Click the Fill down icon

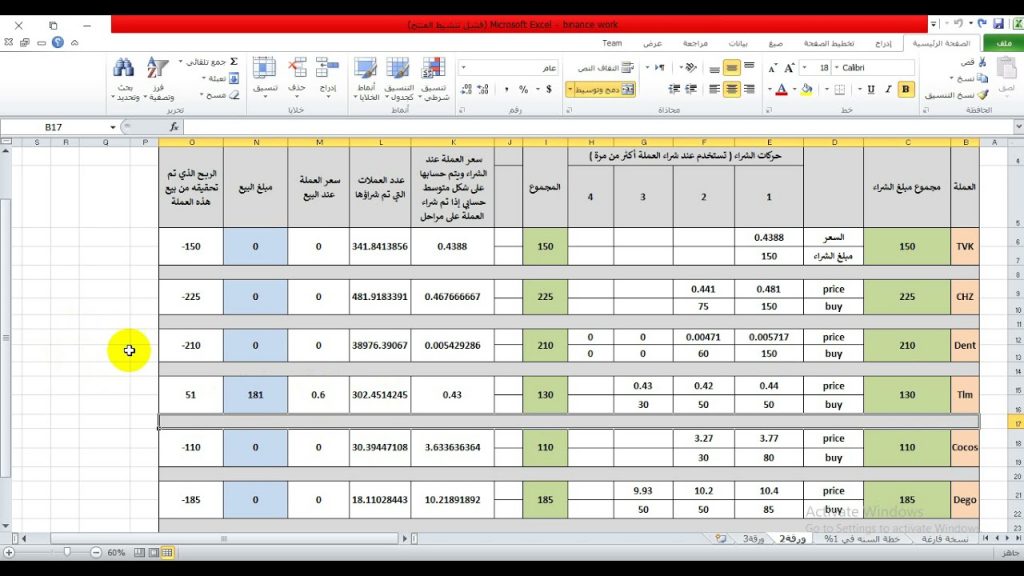(234, 78)
